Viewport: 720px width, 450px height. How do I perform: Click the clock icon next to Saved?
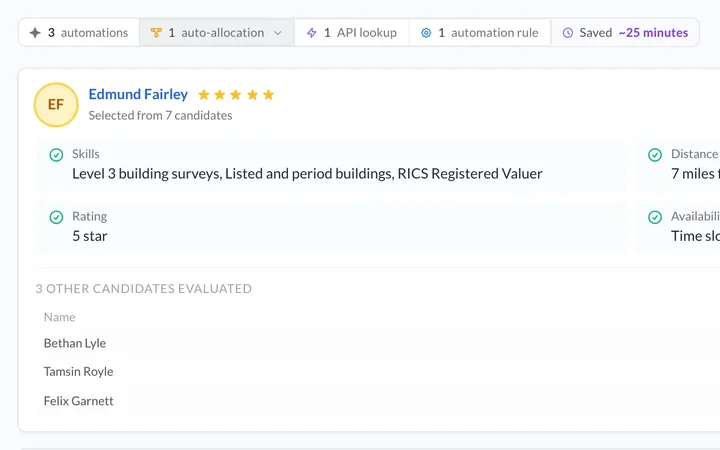point(568,33)
